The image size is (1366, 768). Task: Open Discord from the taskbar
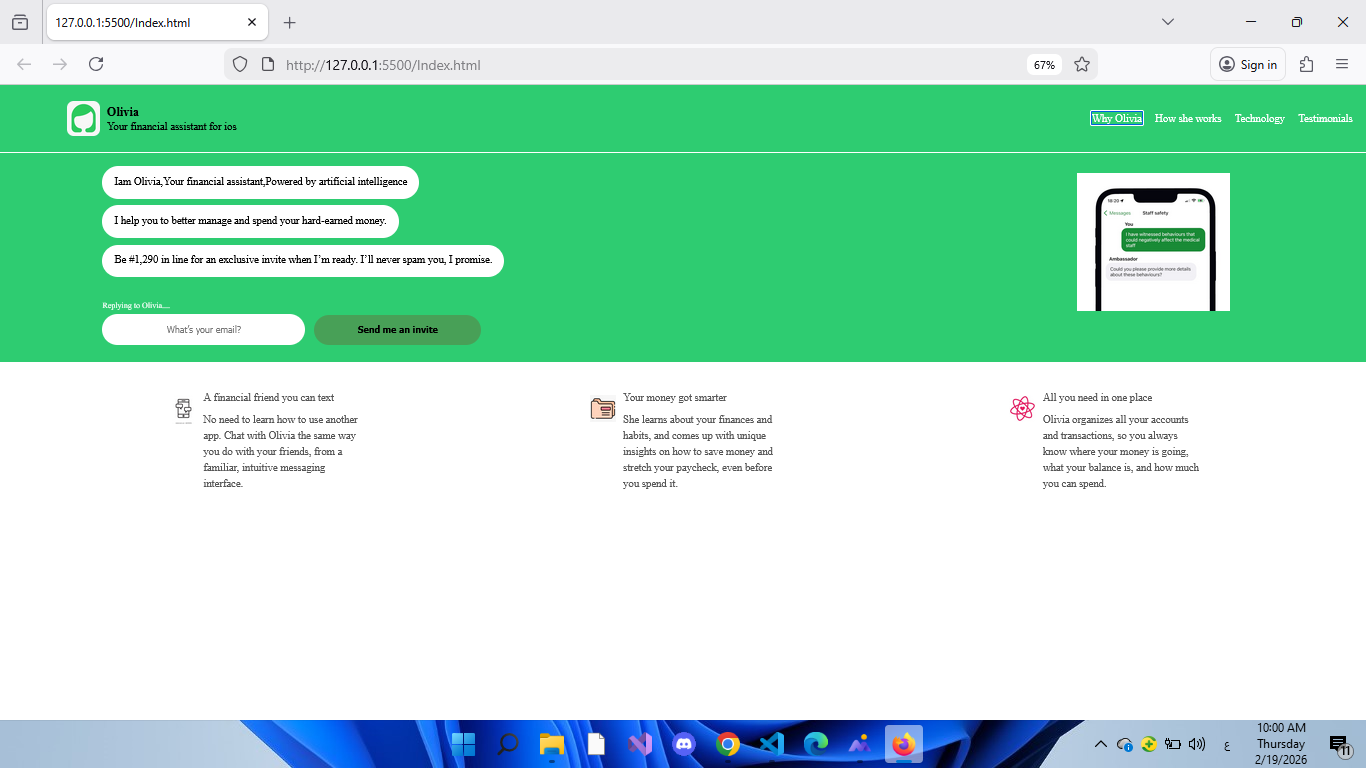(x=684, y=744)
